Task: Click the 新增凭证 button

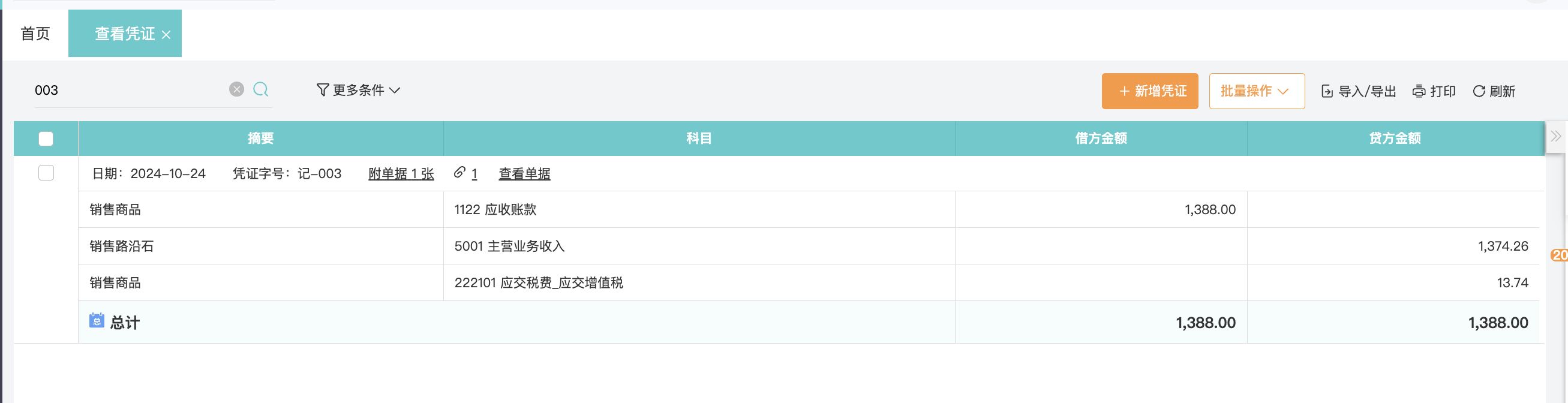Action: [1149, 91]
